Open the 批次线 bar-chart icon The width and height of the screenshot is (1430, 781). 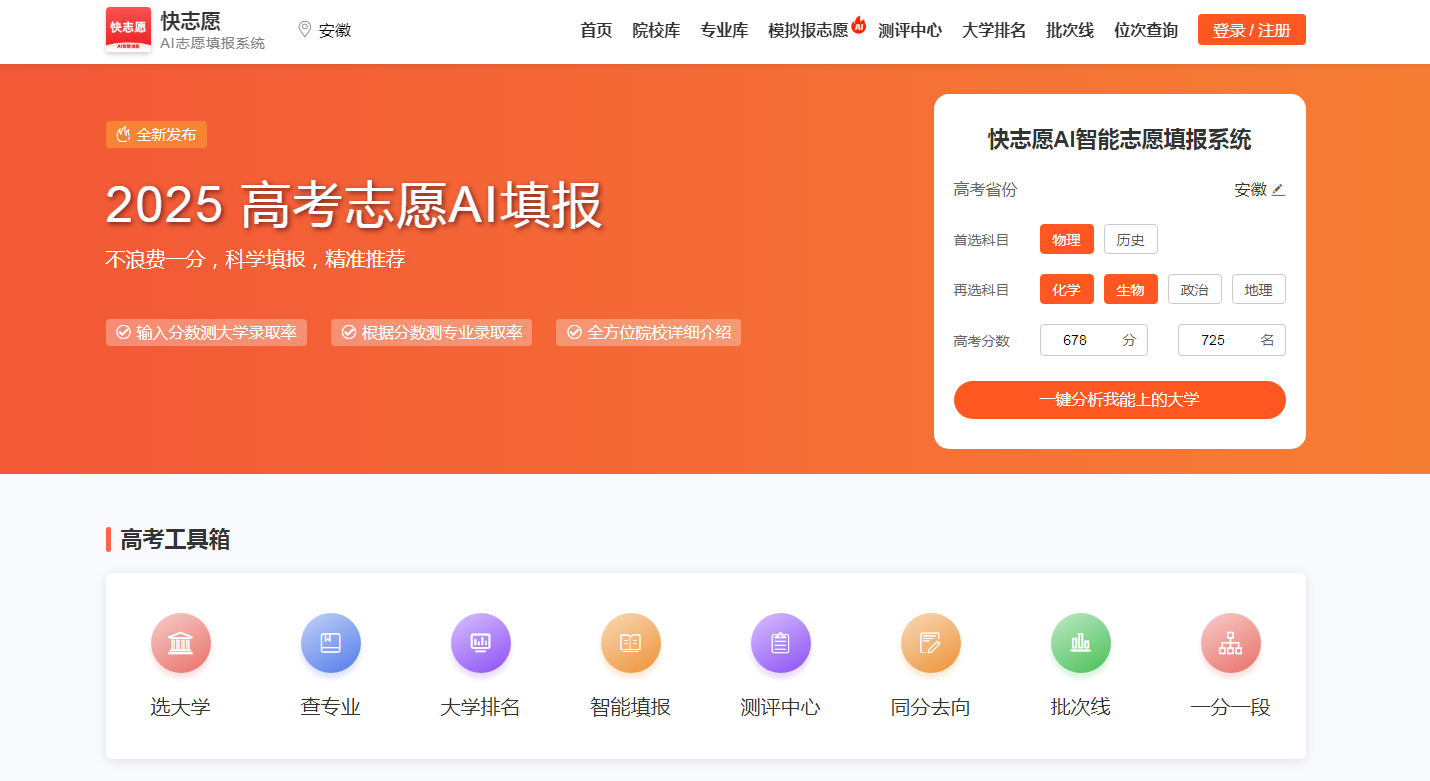click(1081, 643)
